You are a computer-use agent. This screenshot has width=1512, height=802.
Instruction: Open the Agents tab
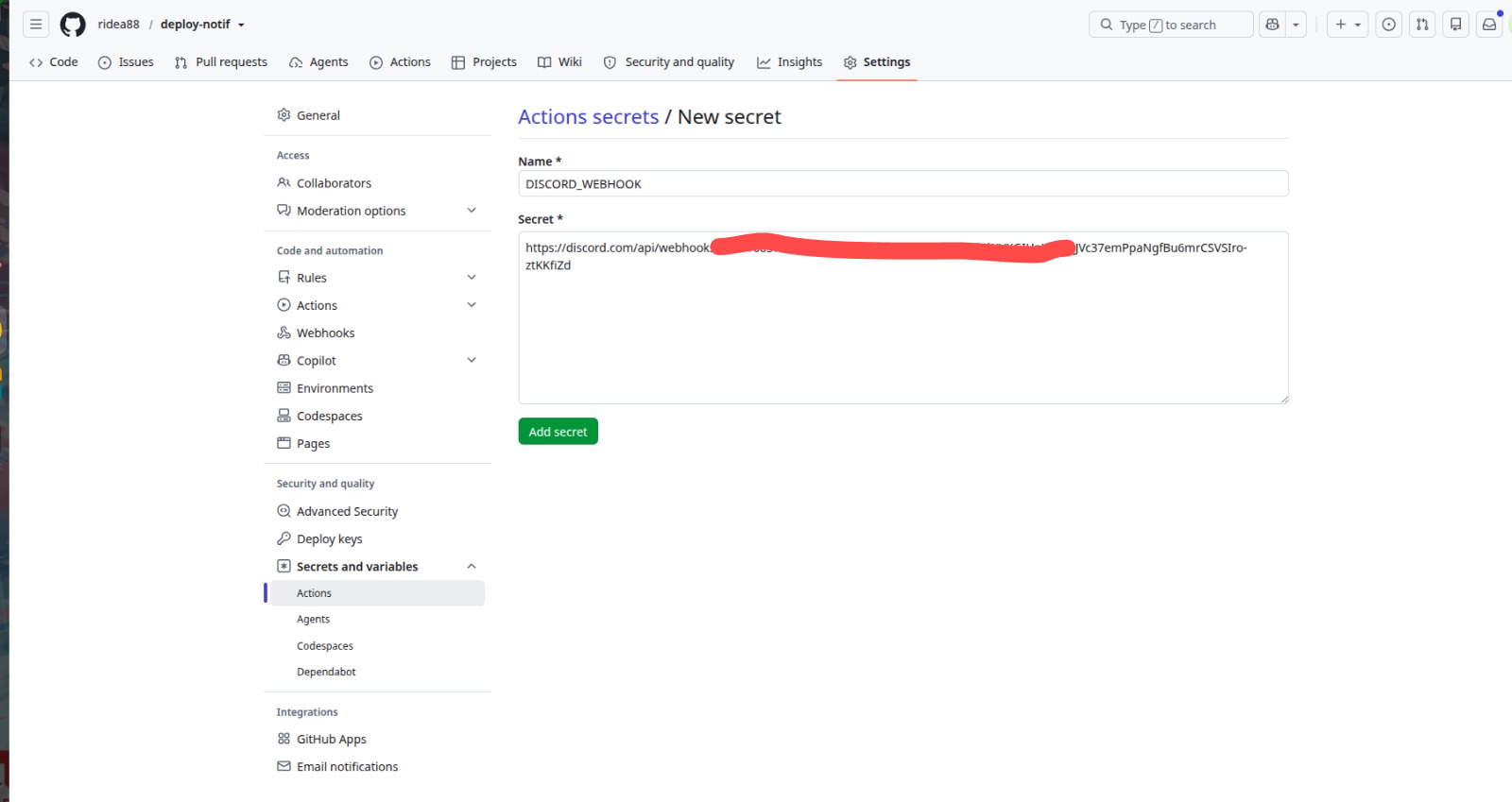pos(318,62)
